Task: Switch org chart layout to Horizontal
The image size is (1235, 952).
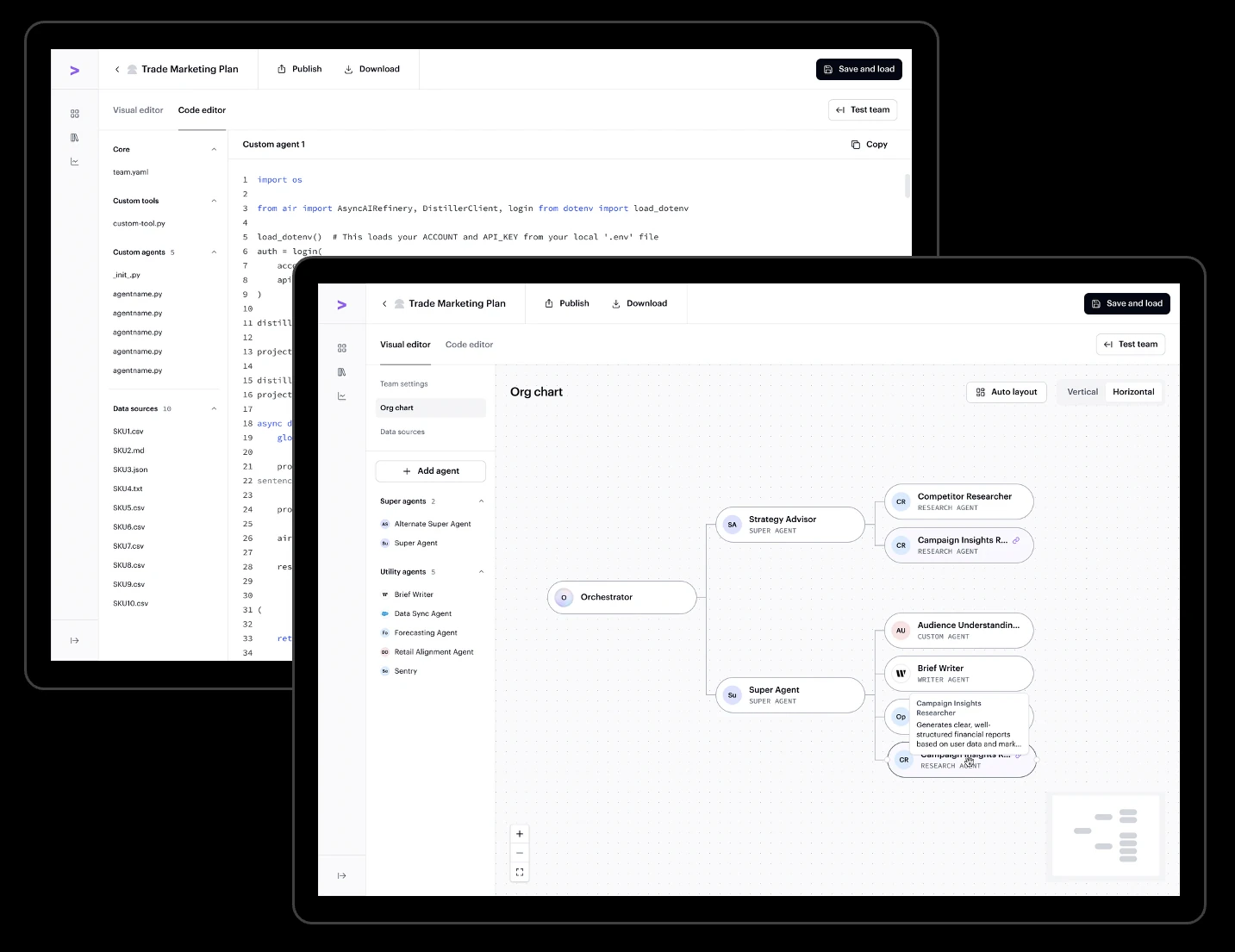Action: [1133, 392]
